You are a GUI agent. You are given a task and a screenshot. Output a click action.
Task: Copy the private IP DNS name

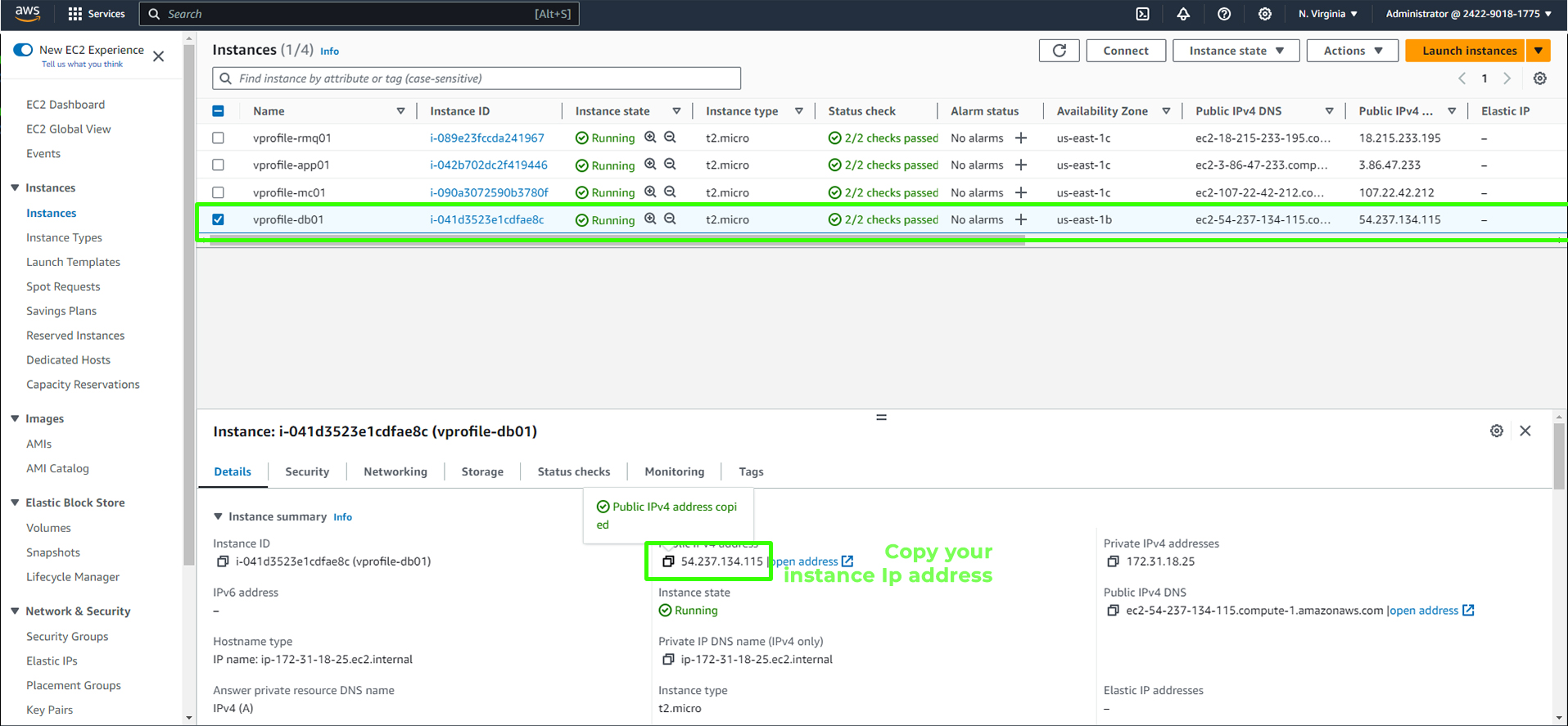(668, 660)
